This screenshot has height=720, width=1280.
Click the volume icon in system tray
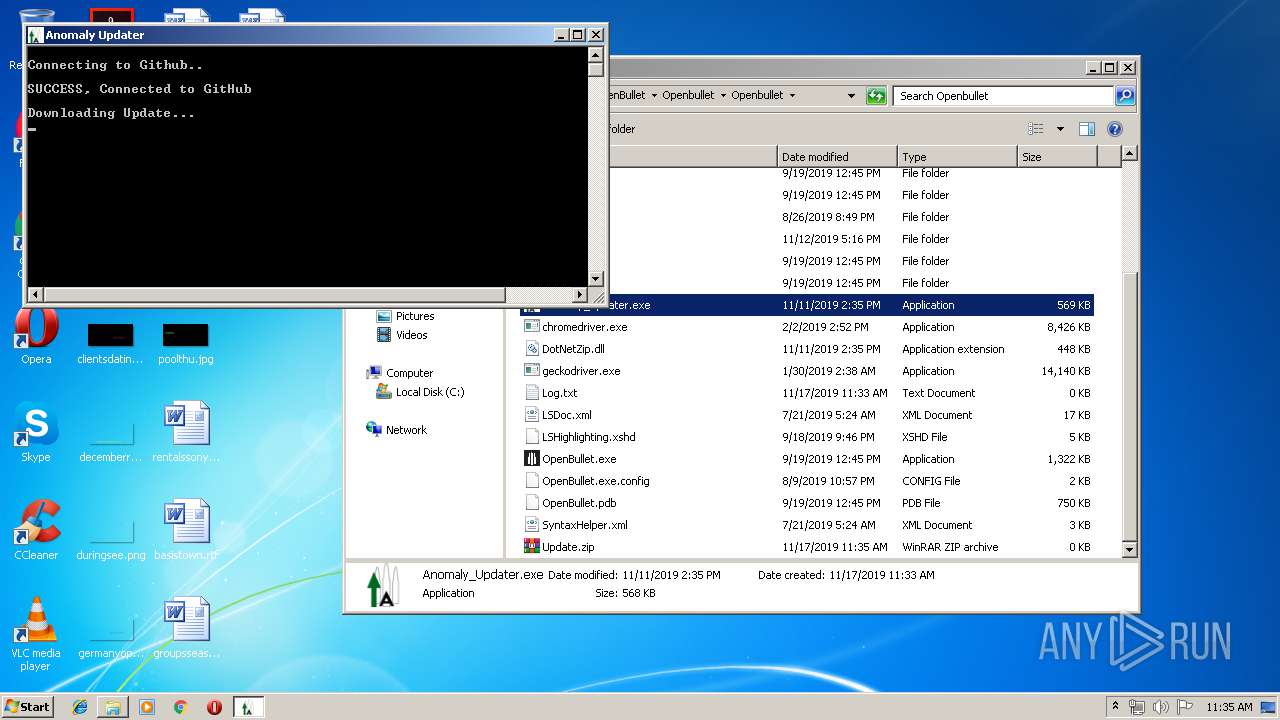pyautogui.click(x=1161, y=707)
